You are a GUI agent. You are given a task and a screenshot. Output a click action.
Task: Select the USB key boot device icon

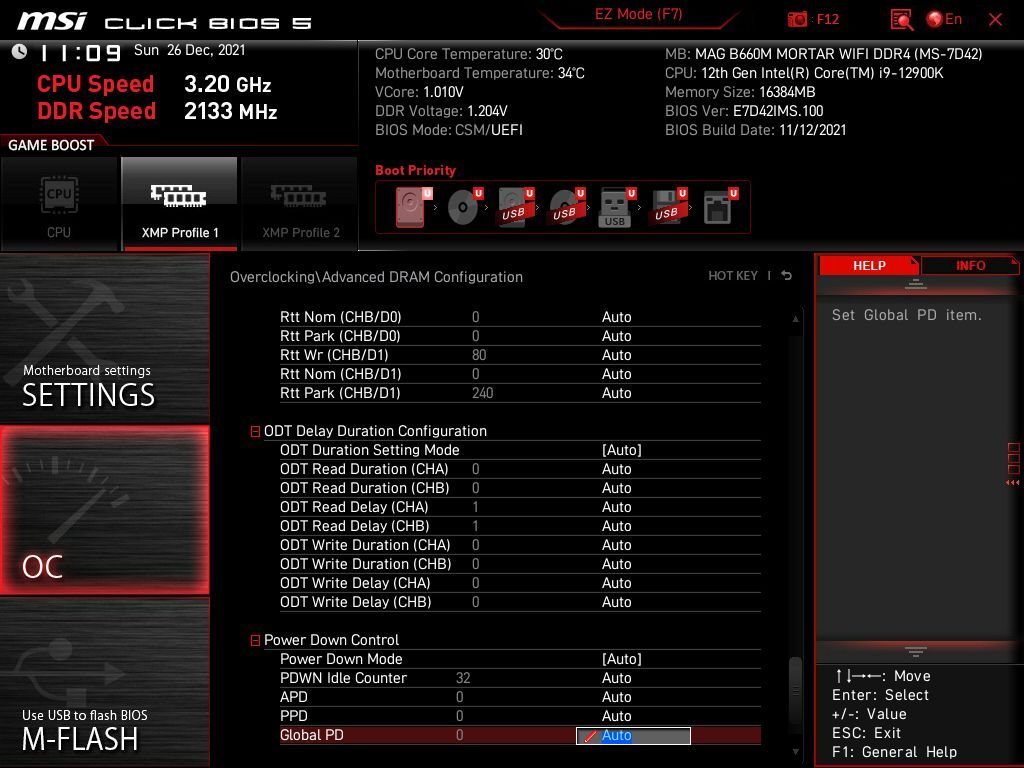[x=615, y=207]
